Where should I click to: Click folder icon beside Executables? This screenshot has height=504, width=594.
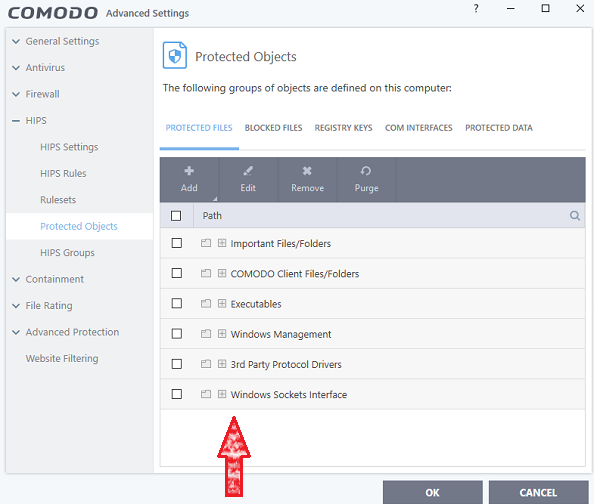[206, 304]
